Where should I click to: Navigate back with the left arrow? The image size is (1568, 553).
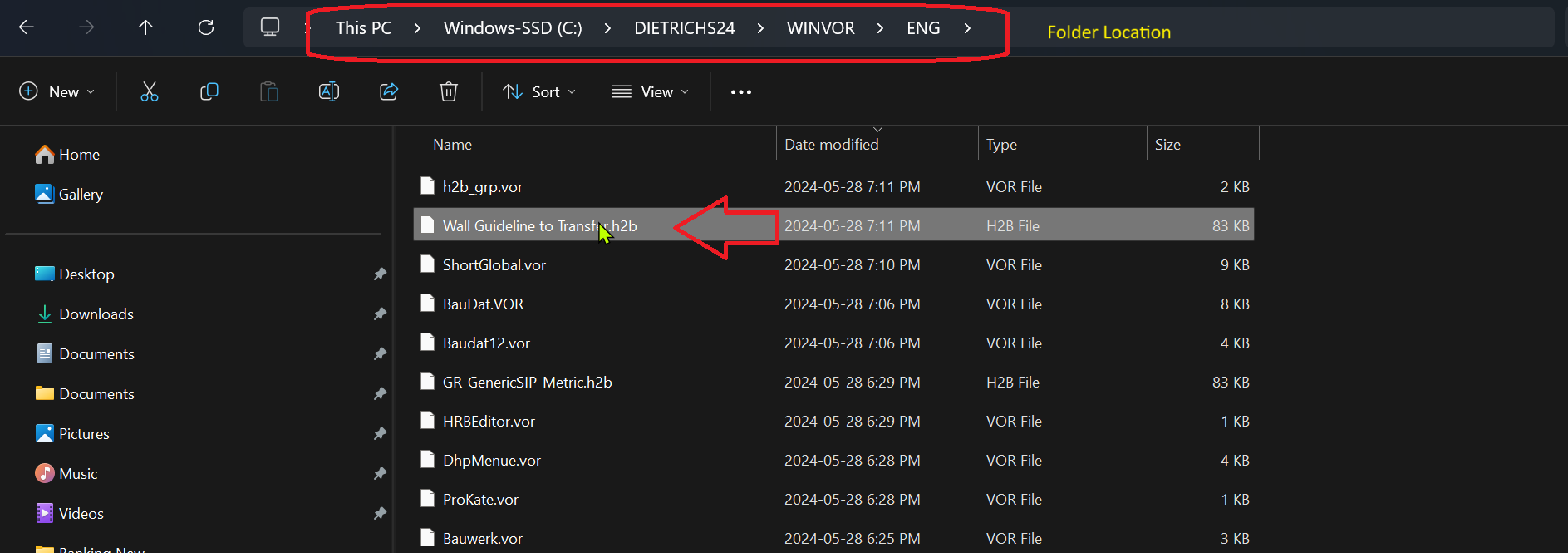pos(27,27)
